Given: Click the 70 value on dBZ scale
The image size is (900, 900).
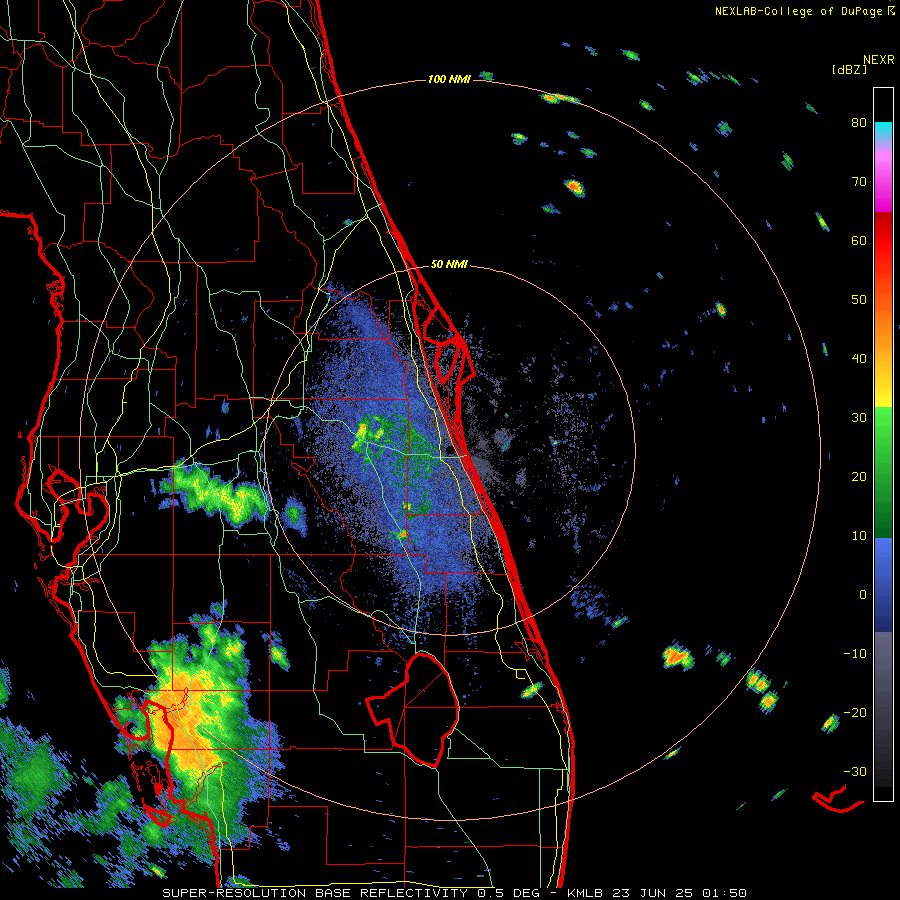Looking at the screenshot, I should pos(859,181).
